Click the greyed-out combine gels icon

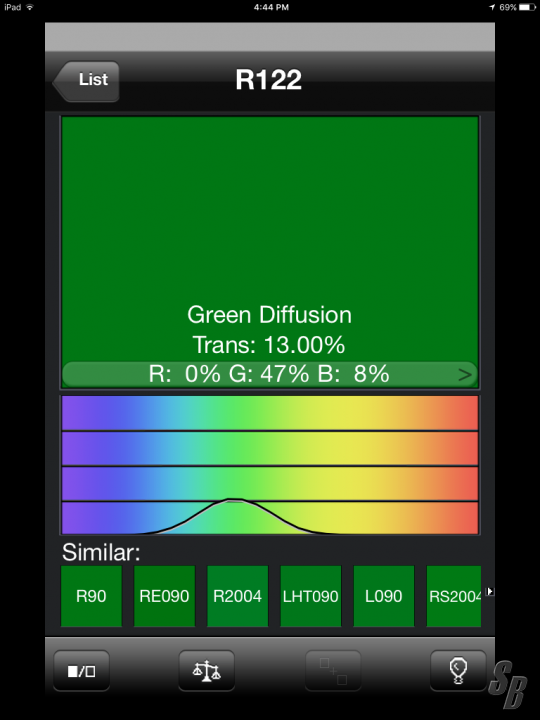point(333,671)
